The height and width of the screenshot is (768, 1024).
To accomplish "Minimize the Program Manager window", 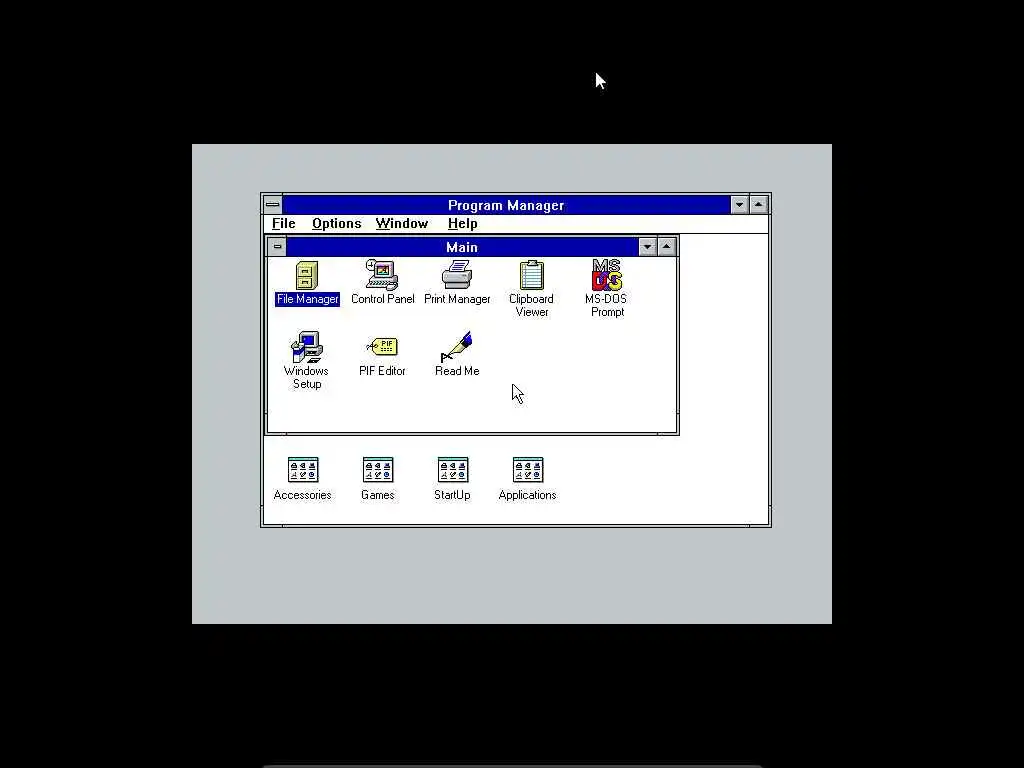I will point(739,204).
